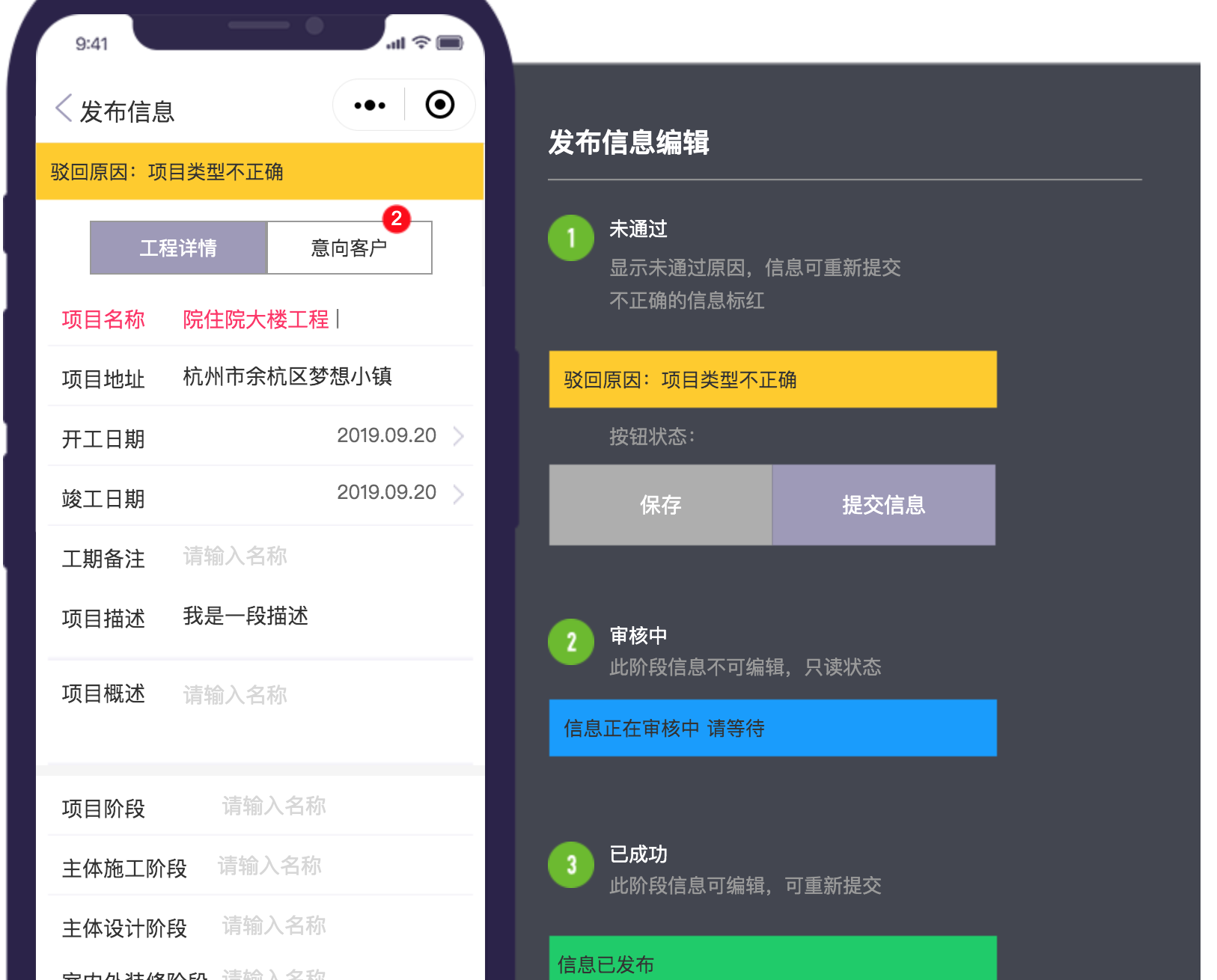Tap the 9:41 clock in status bar
The width and height of the screenshot is (1217, 980).
pyautogui.click(x=91, y=44)
